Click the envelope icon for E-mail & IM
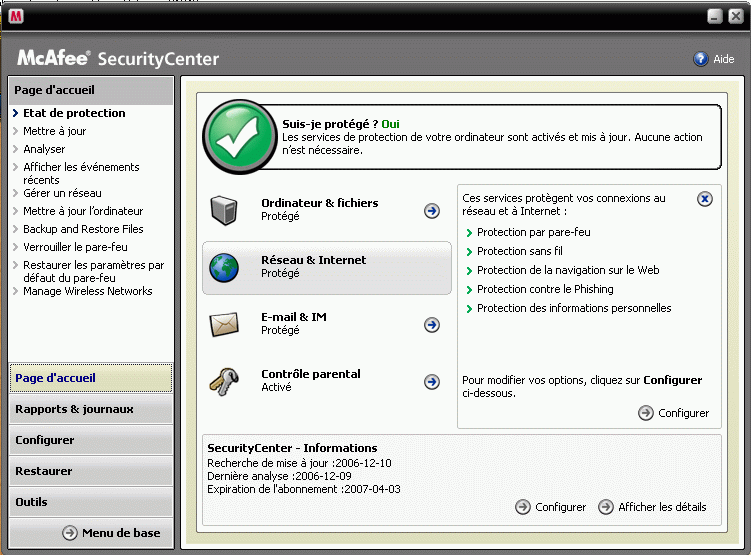This screenshot has height=555, width=751. pyautogui.click(x=224, y=324)
